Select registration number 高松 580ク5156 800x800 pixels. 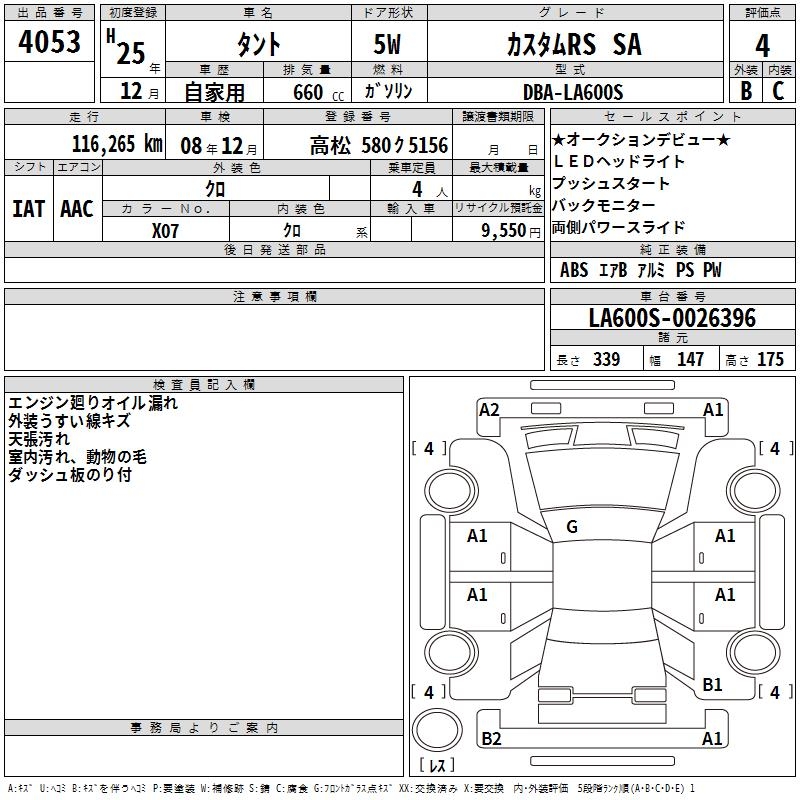tap(379, 146)
